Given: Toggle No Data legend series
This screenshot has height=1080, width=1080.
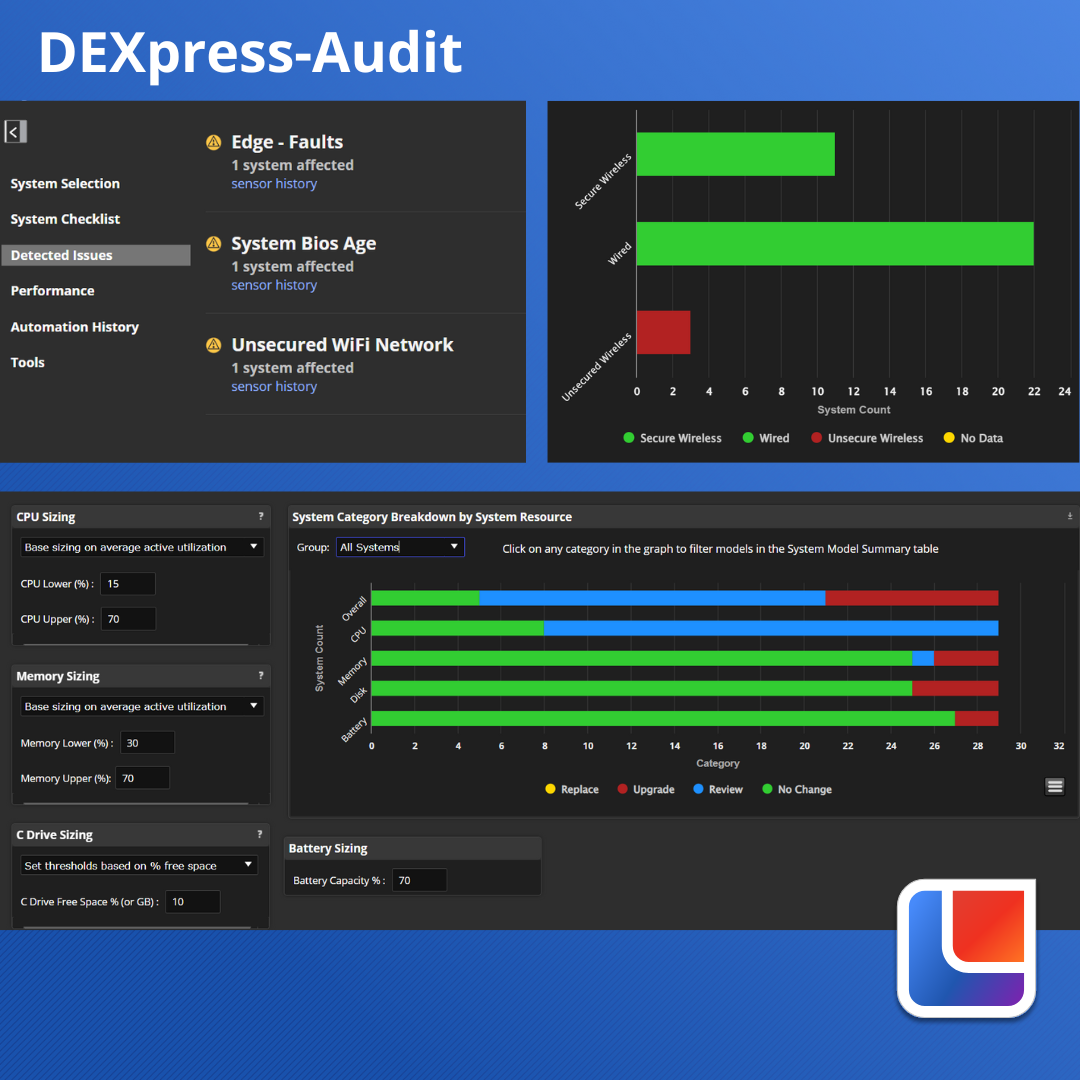Looking at the screenshot, I should click(x=973, y=438).
